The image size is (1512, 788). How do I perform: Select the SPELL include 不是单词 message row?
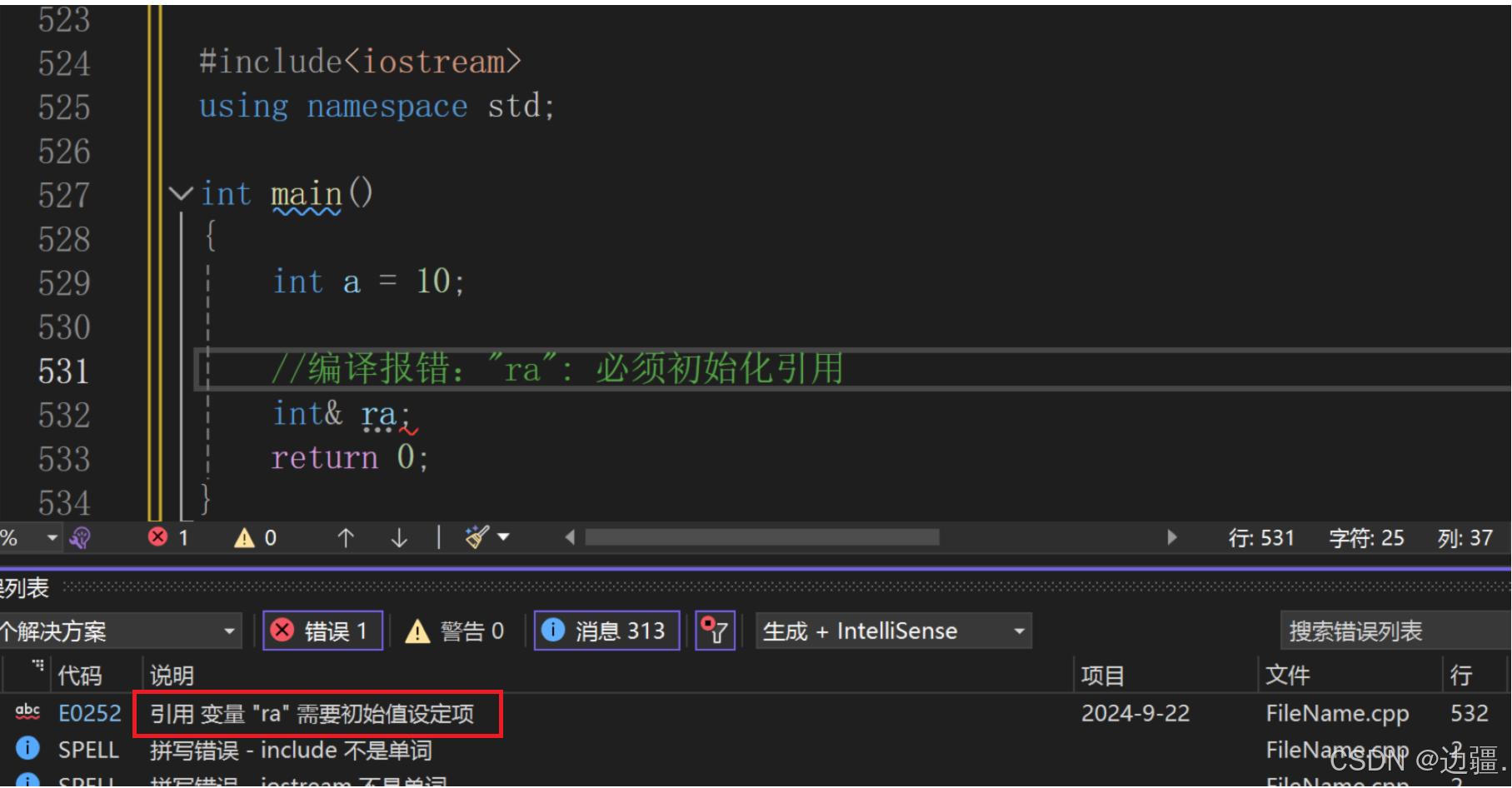[756, 751]
